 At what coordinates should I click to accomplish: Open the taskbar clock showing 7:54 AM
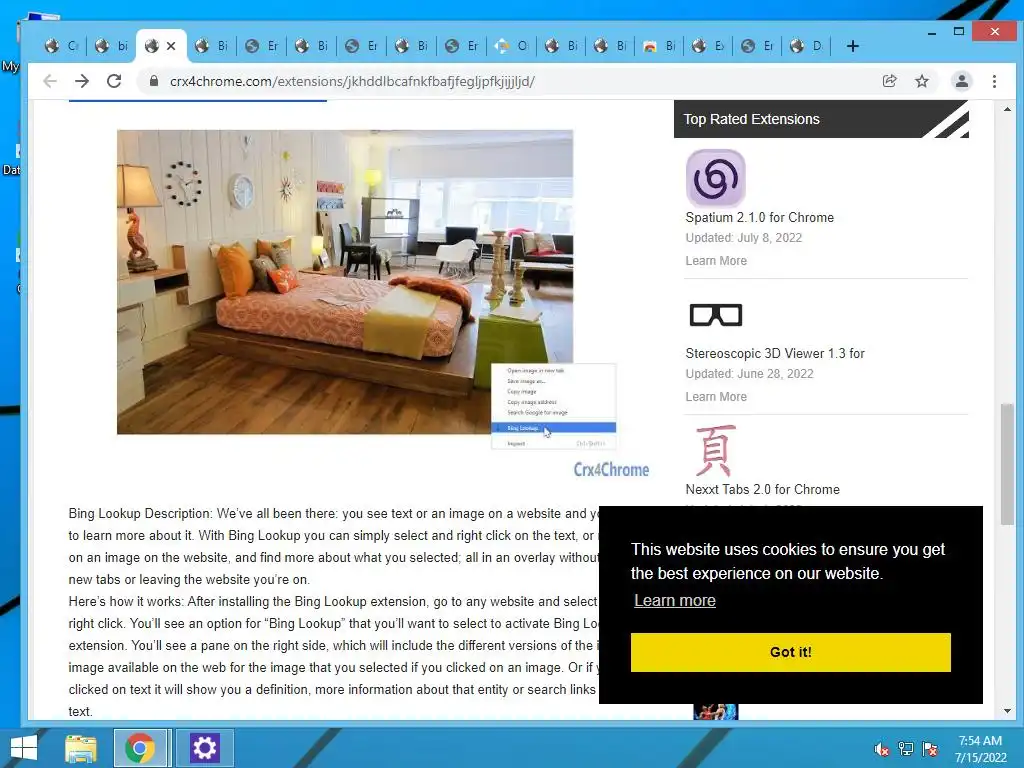tap(980, 749)
